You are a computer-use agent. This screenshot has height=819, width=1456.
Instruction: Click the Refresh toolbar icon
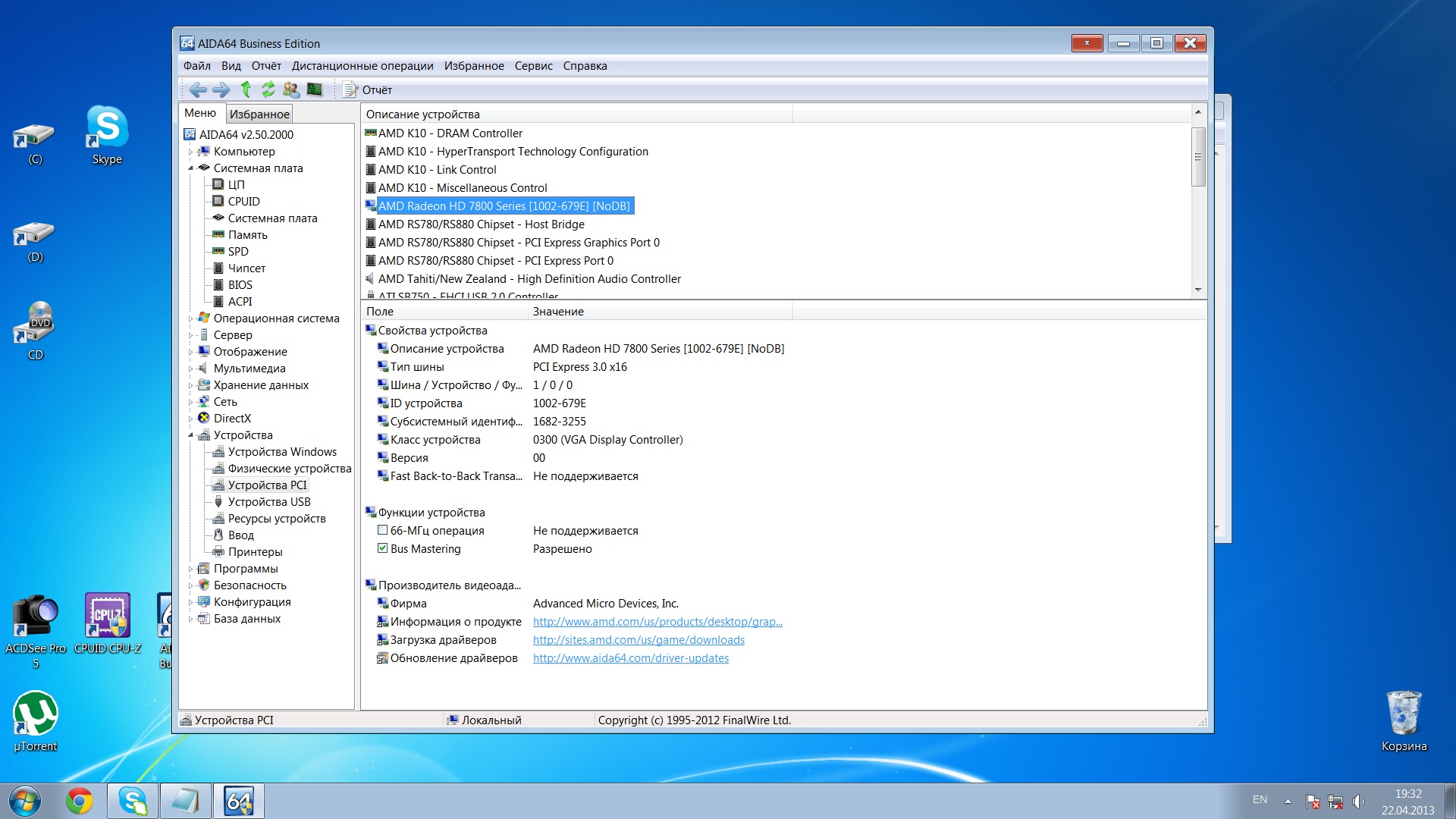[x=268, y=89]
